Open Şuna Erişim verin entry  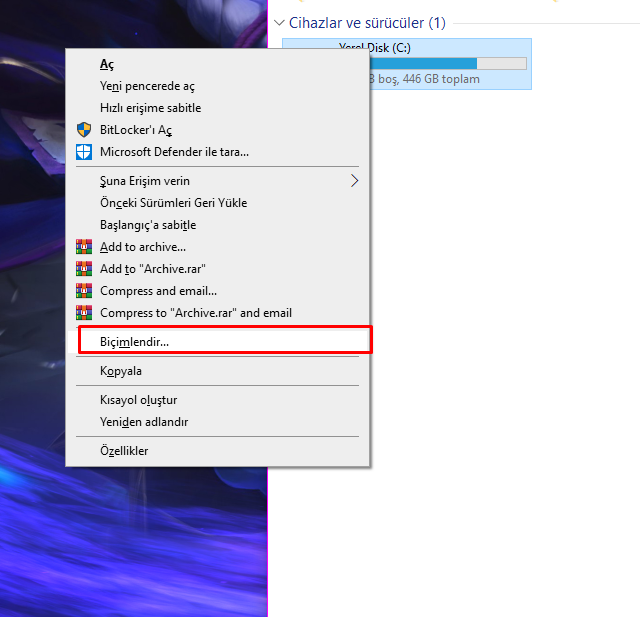tap(218, 181)
